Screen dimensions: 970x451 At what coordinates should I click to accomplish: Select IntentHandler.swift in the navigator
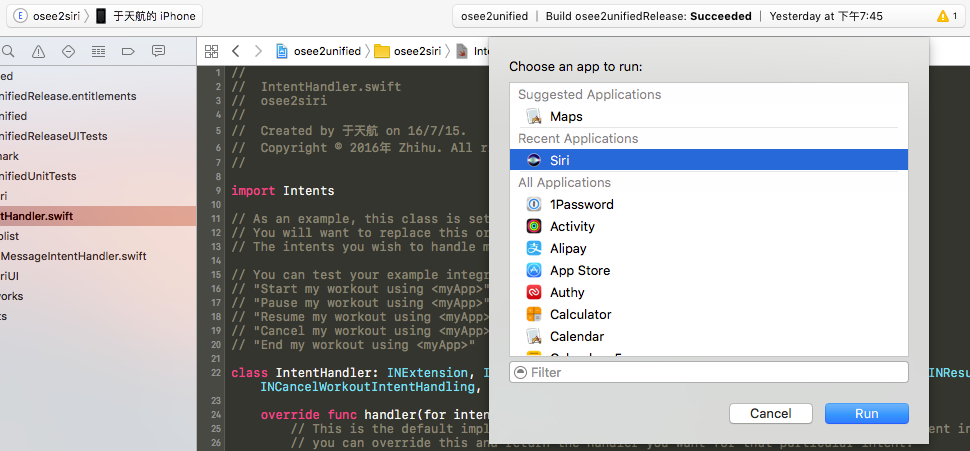[98, 216]
